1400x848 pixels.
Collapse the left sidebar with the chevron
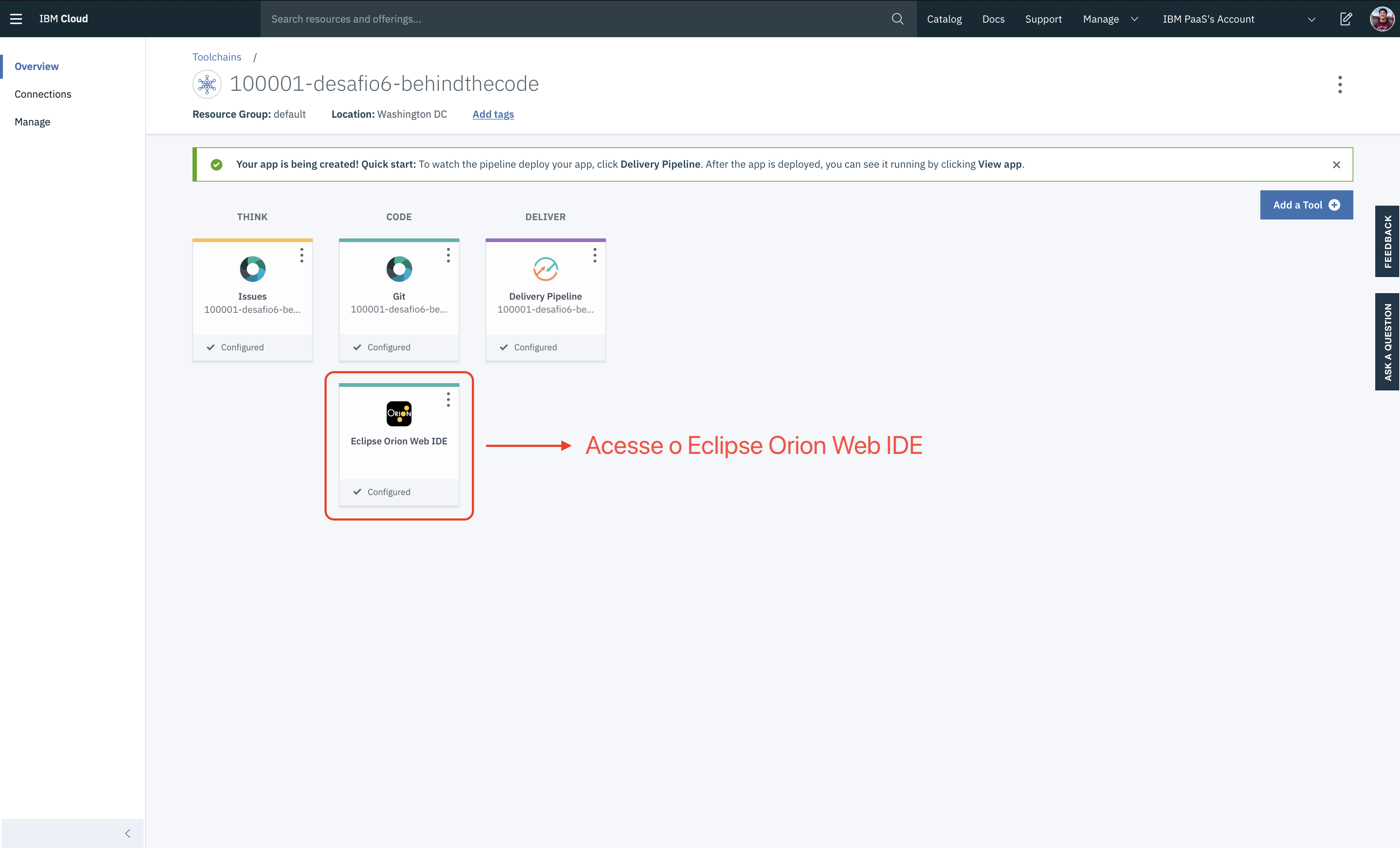click(127, 833)
